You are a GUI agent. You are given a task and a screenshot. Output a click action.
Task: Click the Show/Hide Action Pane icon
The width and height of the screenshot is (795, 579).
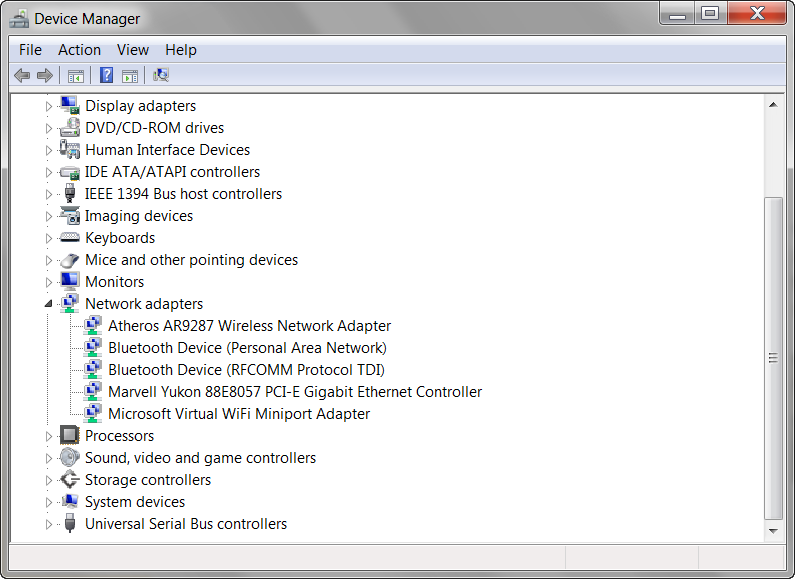tap(130, 76)
